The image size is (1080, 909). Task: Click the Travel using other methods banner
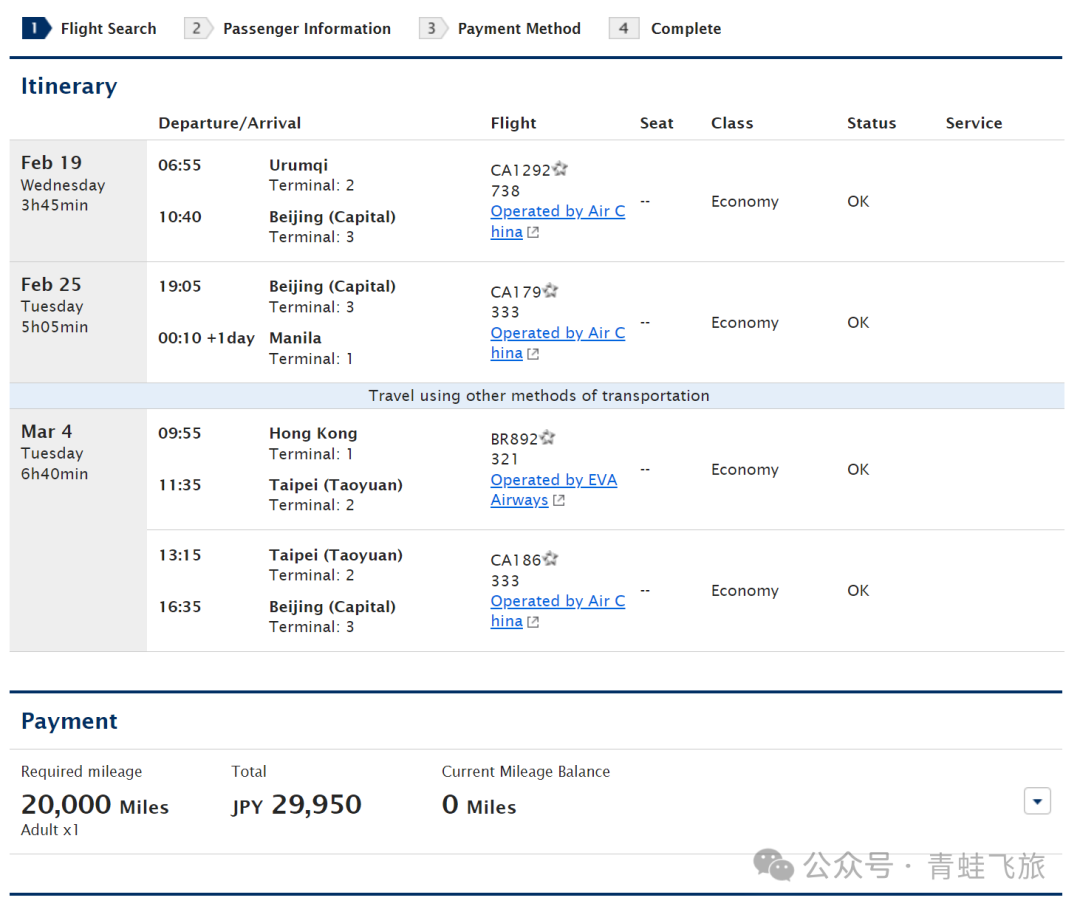pyautogui.click(x=537, y=395)
